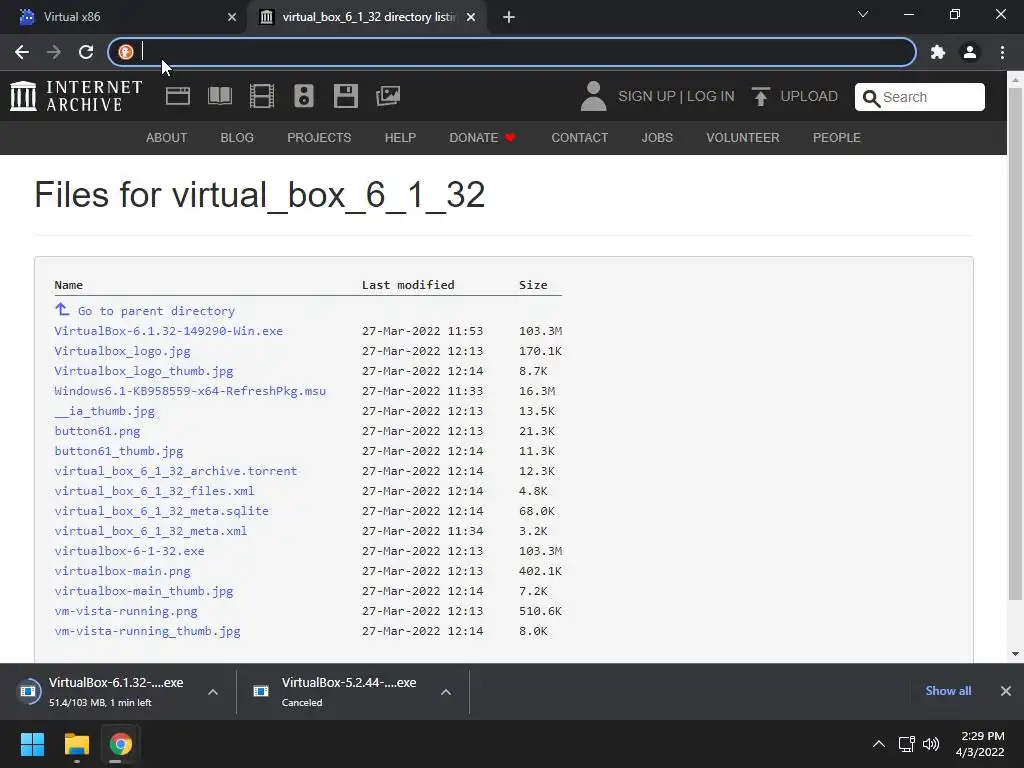Open the JOBS menu item
1024x768 pixels.
tap(657, 138)
